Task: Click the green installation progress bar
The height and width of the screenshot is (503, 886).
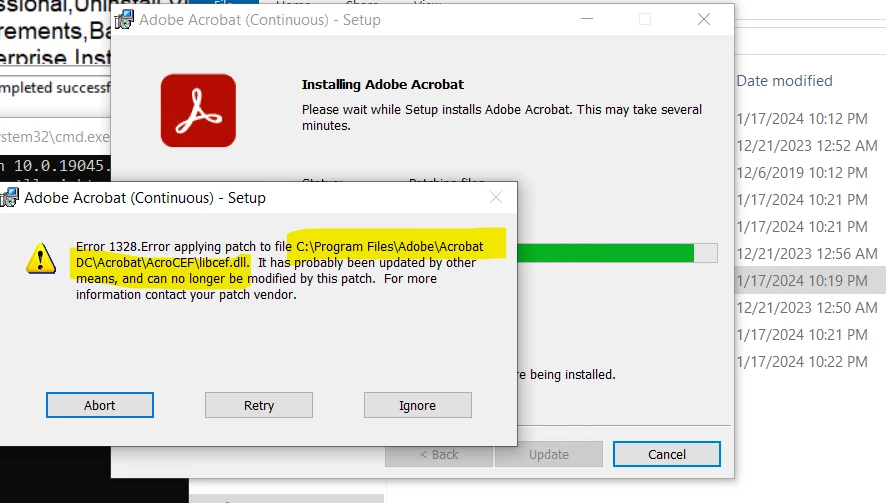Action: point(605,253)
